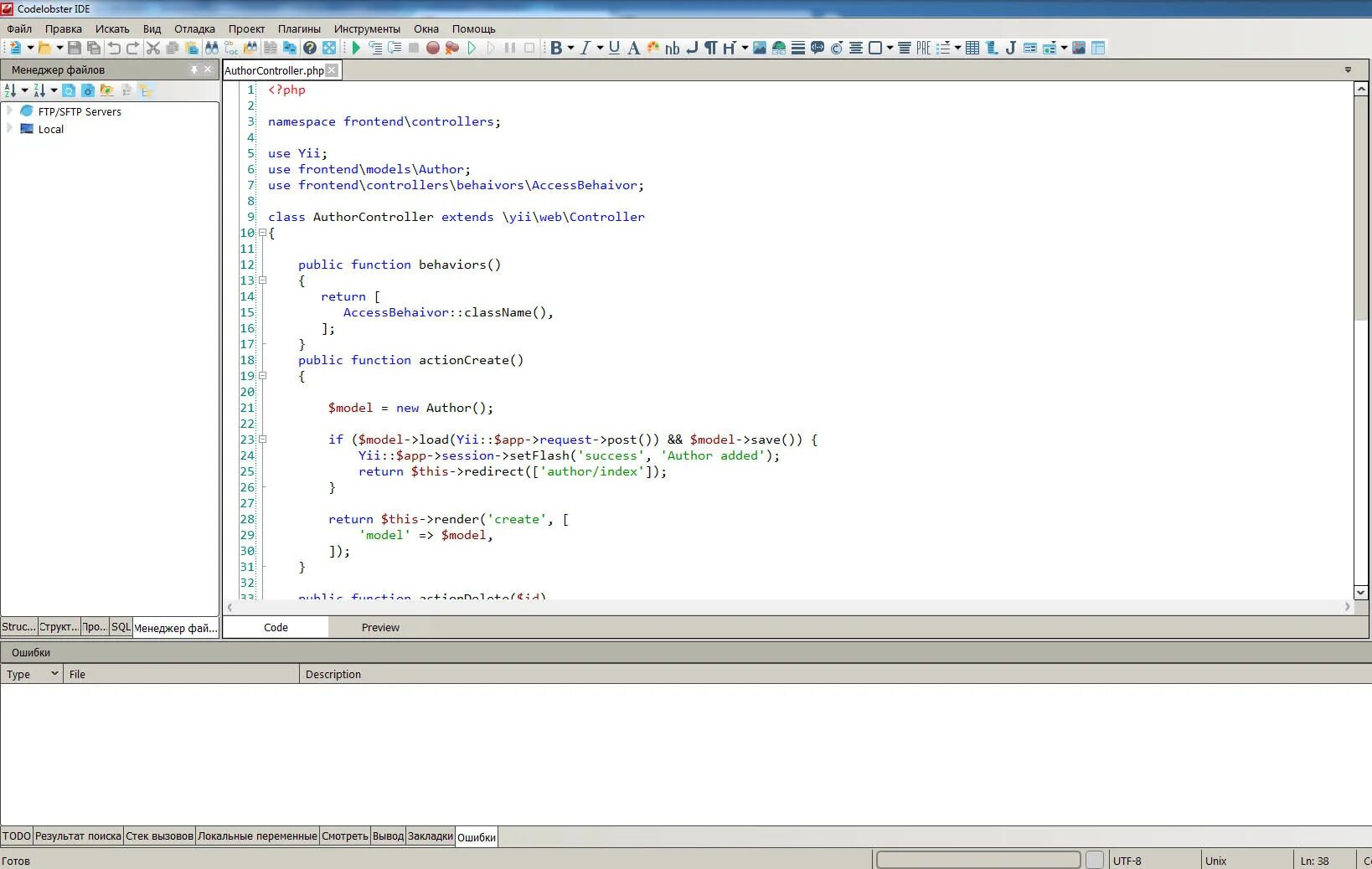Open the Закладки tab
The height and width of the screenshot is (869, 1372).
click(430, 836)
